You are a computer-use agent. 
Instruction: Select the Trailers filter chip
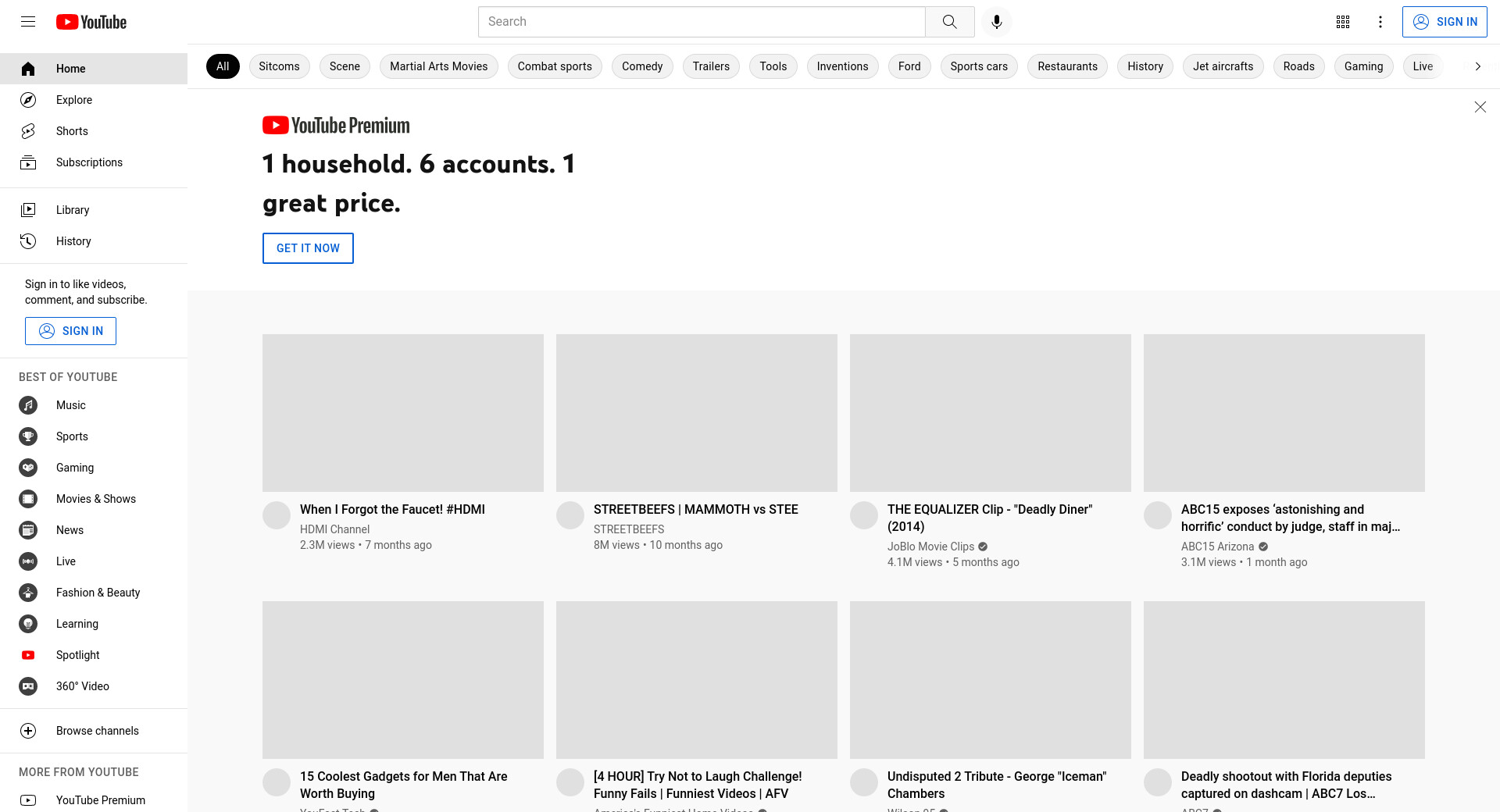pyautogui.click(x=711, y=66)
